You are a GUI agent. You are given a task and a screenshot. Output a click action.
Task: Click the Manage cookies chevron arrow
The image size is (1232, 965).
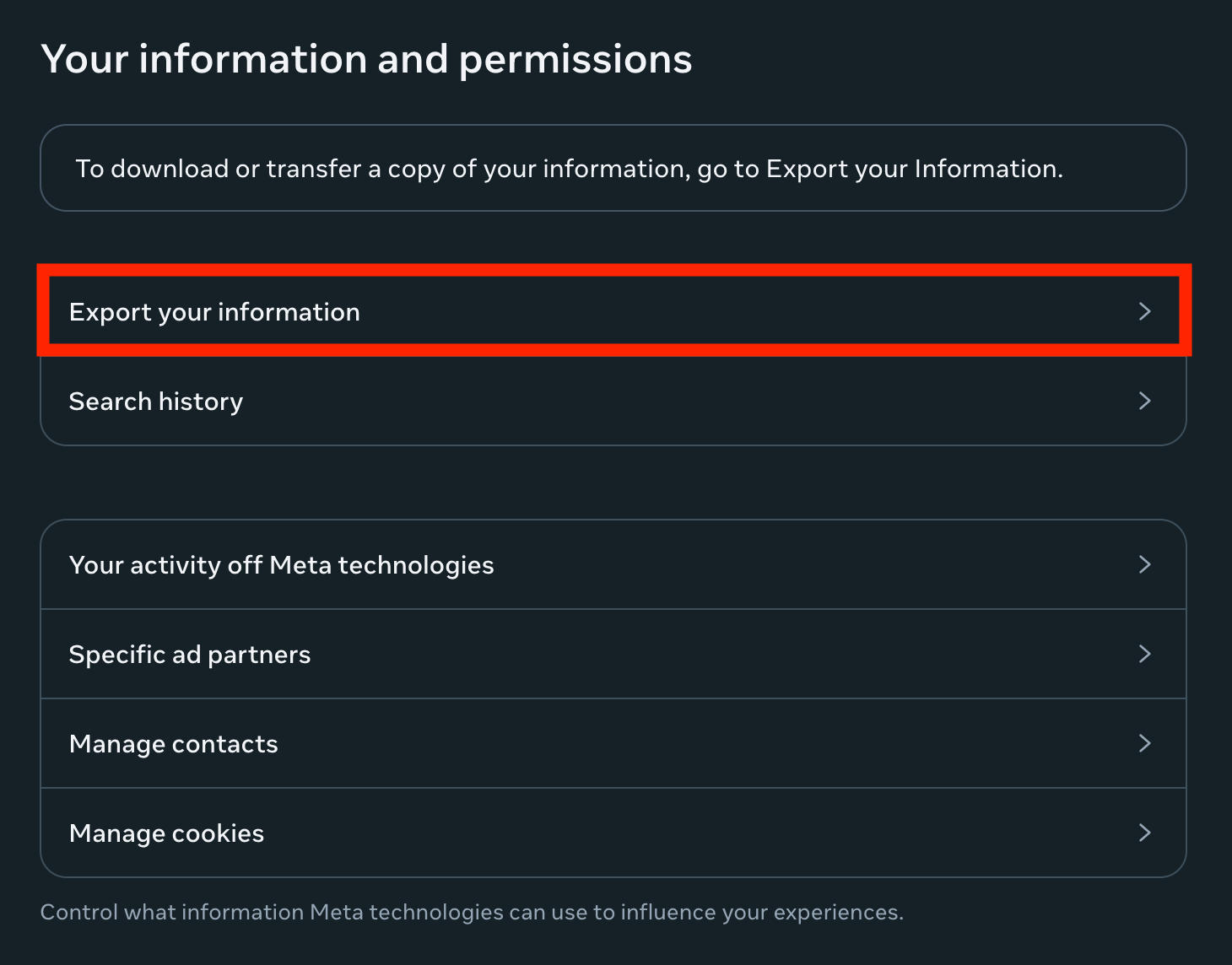[1144, 833]
